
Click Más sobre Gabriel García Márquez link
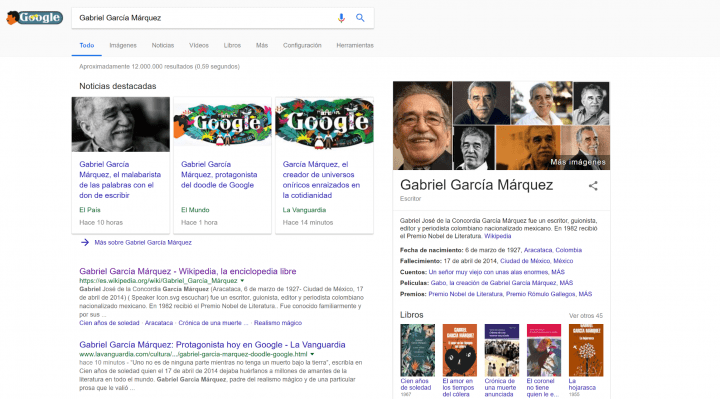(x=143, y=242)
